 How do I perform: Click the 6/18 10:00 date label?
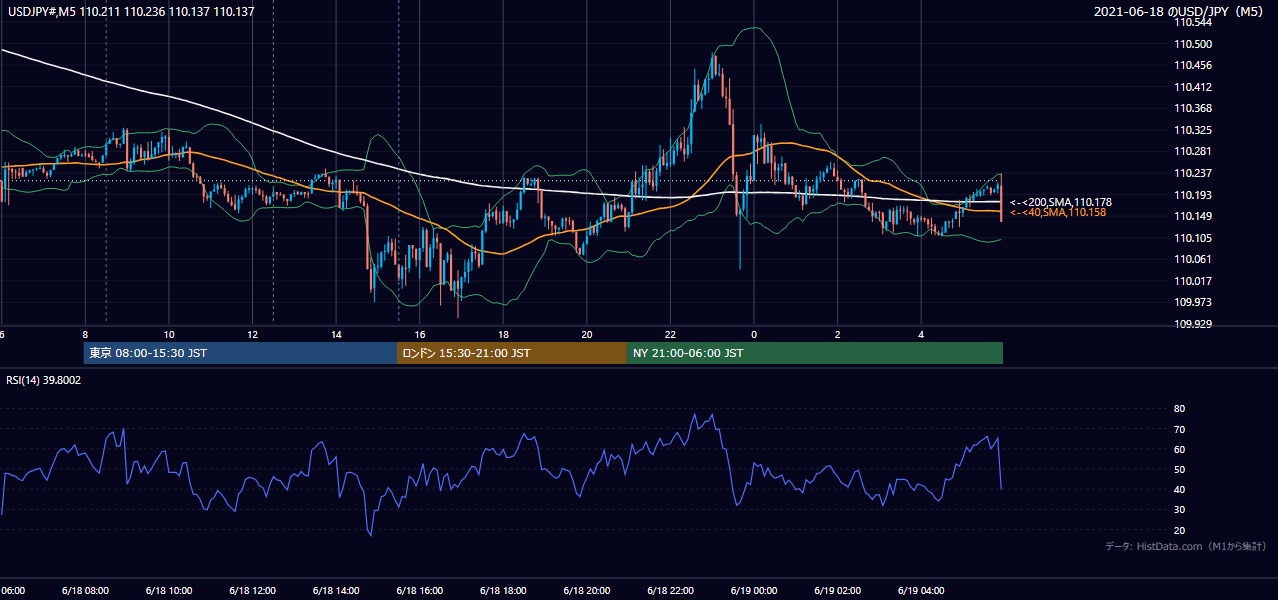click(168, 591)
